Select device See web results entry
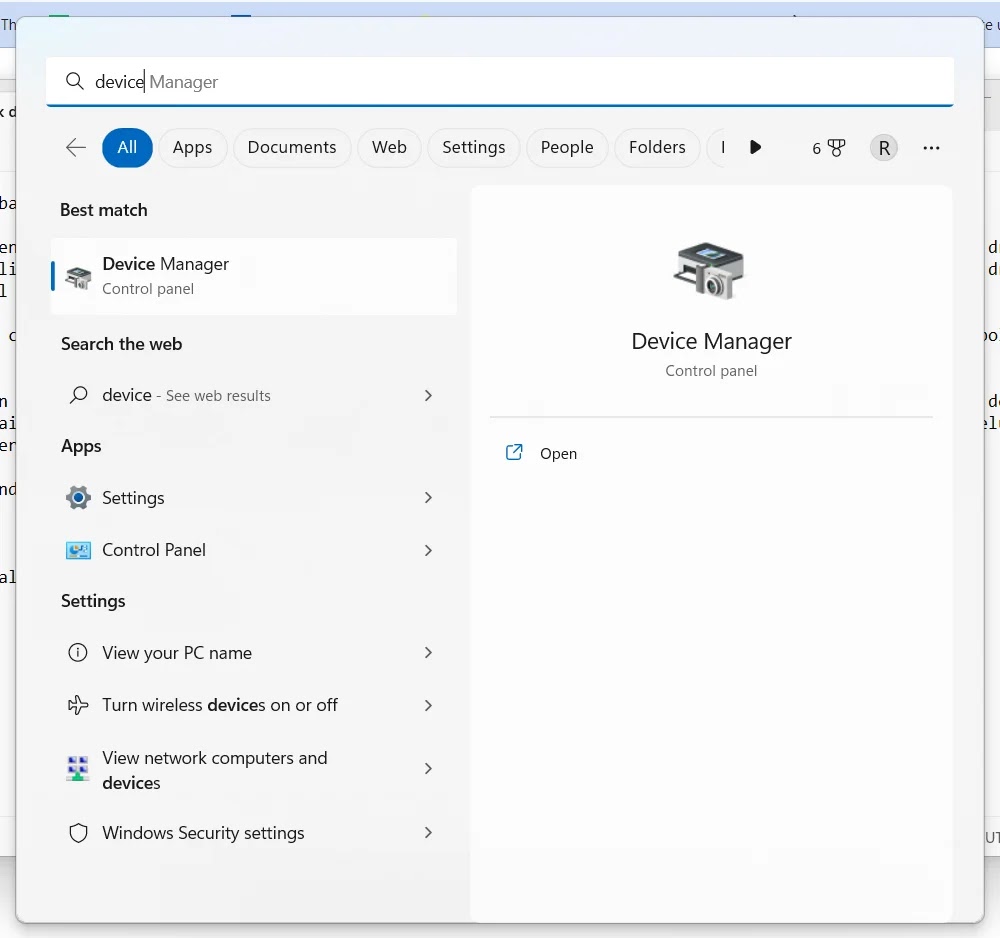Image resolution: width=1000 pixels, height=938 pixels. click(x=254, y=395)
